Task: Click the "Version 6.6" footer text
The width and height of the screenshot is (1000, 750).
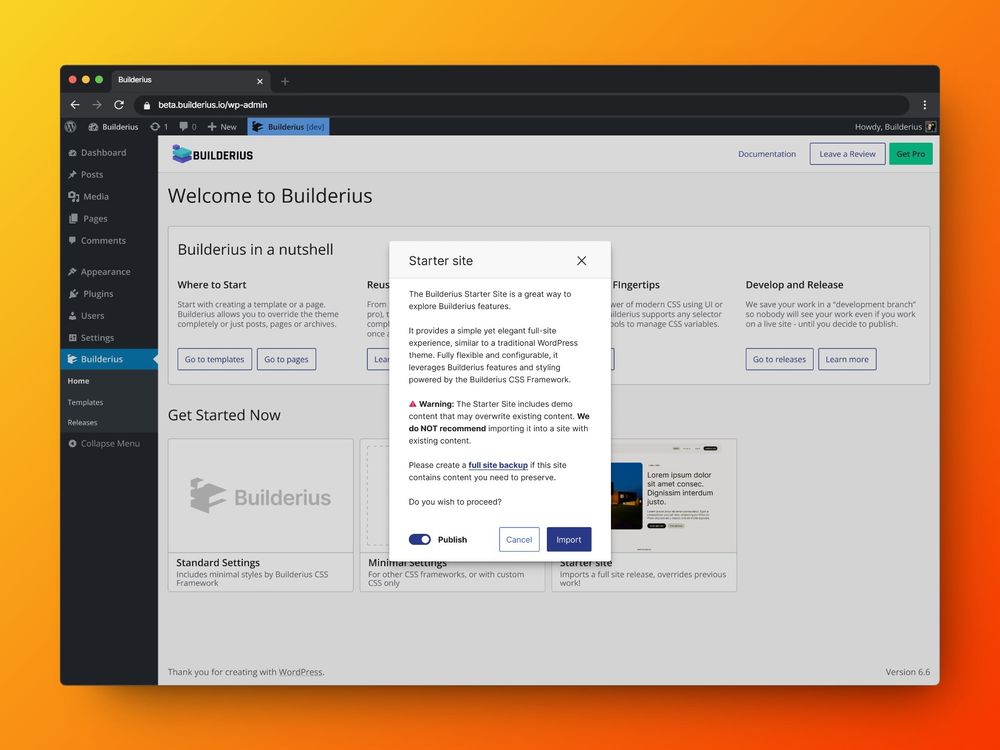Action: pyautogui.click(x=908, y=672)
